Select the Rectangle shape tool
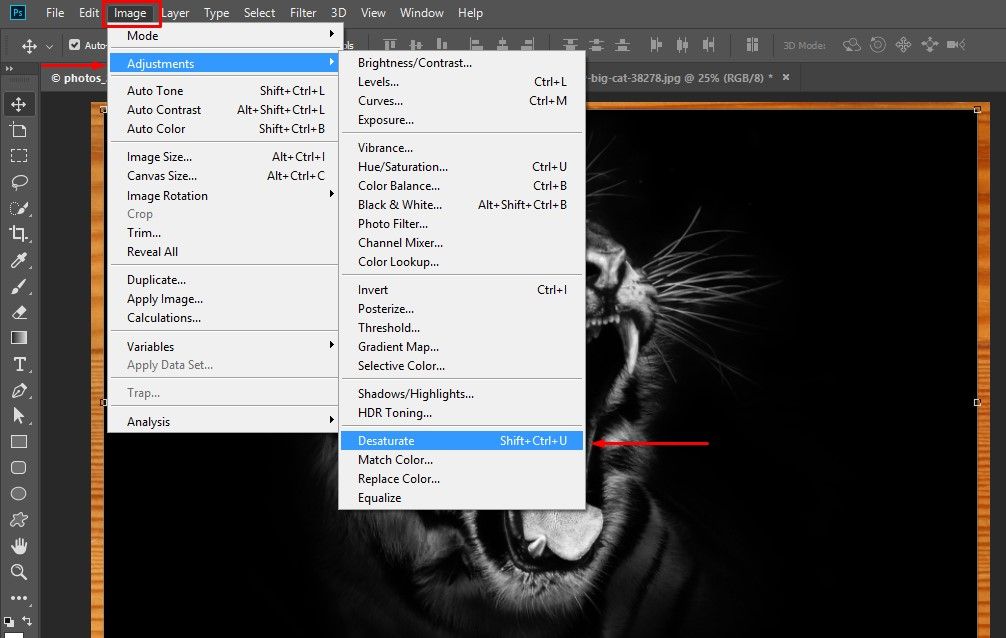This screenshot has height=638, width=1006. [19, 442]
